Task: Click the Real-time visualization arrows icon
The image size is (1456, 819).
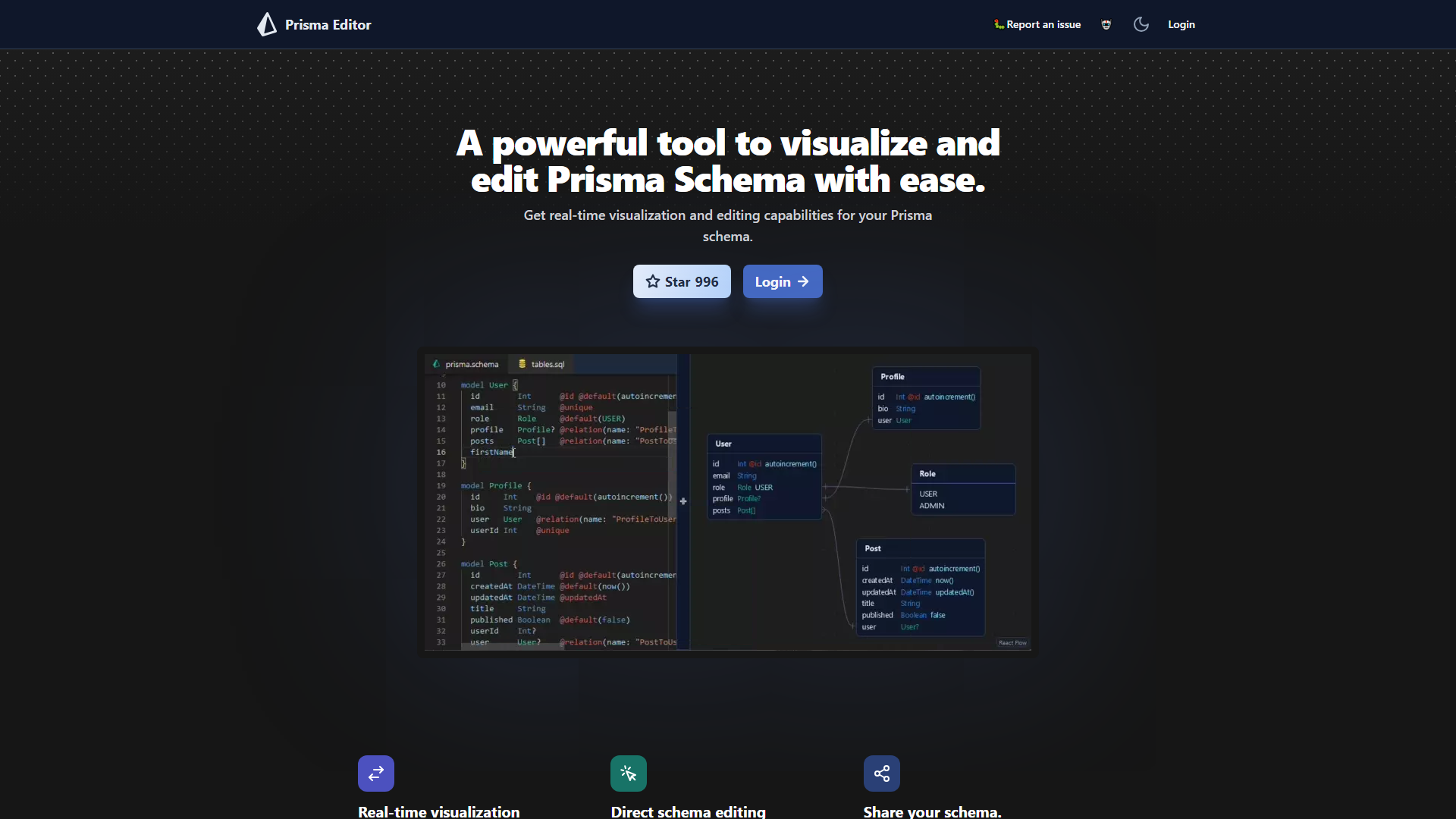Action: [x=376, y=773]
